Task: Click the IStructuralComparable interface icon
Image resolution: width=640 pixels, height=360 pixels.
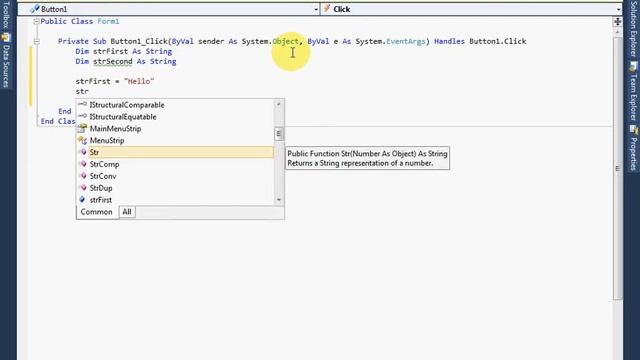Action: click(x=82, y=104)
